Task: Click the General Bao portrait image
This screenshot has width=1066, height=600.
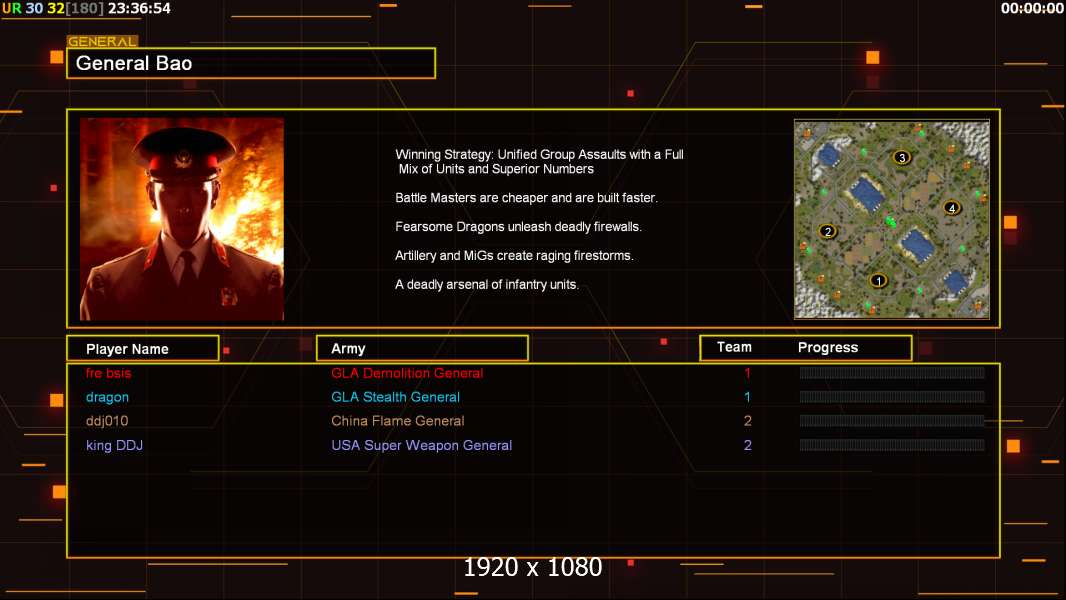Action: 182,219
